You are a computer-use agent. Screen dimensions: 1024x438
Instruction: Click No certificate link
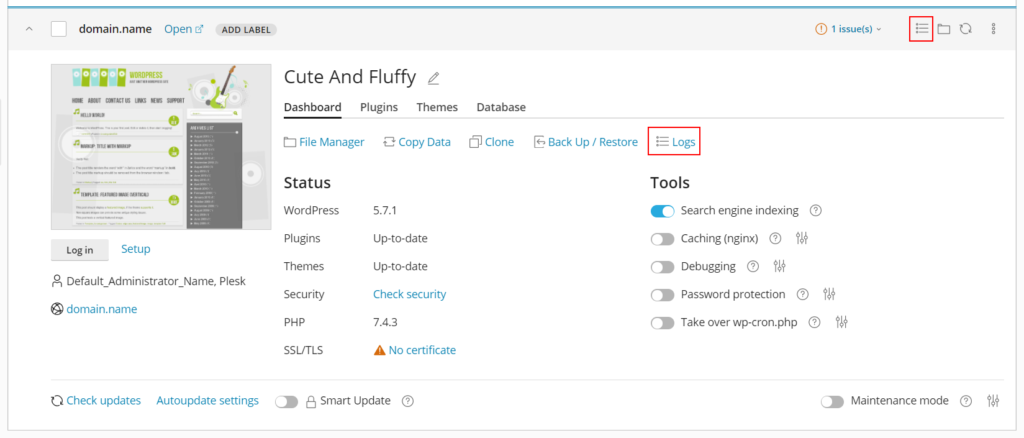click(422, 351)
